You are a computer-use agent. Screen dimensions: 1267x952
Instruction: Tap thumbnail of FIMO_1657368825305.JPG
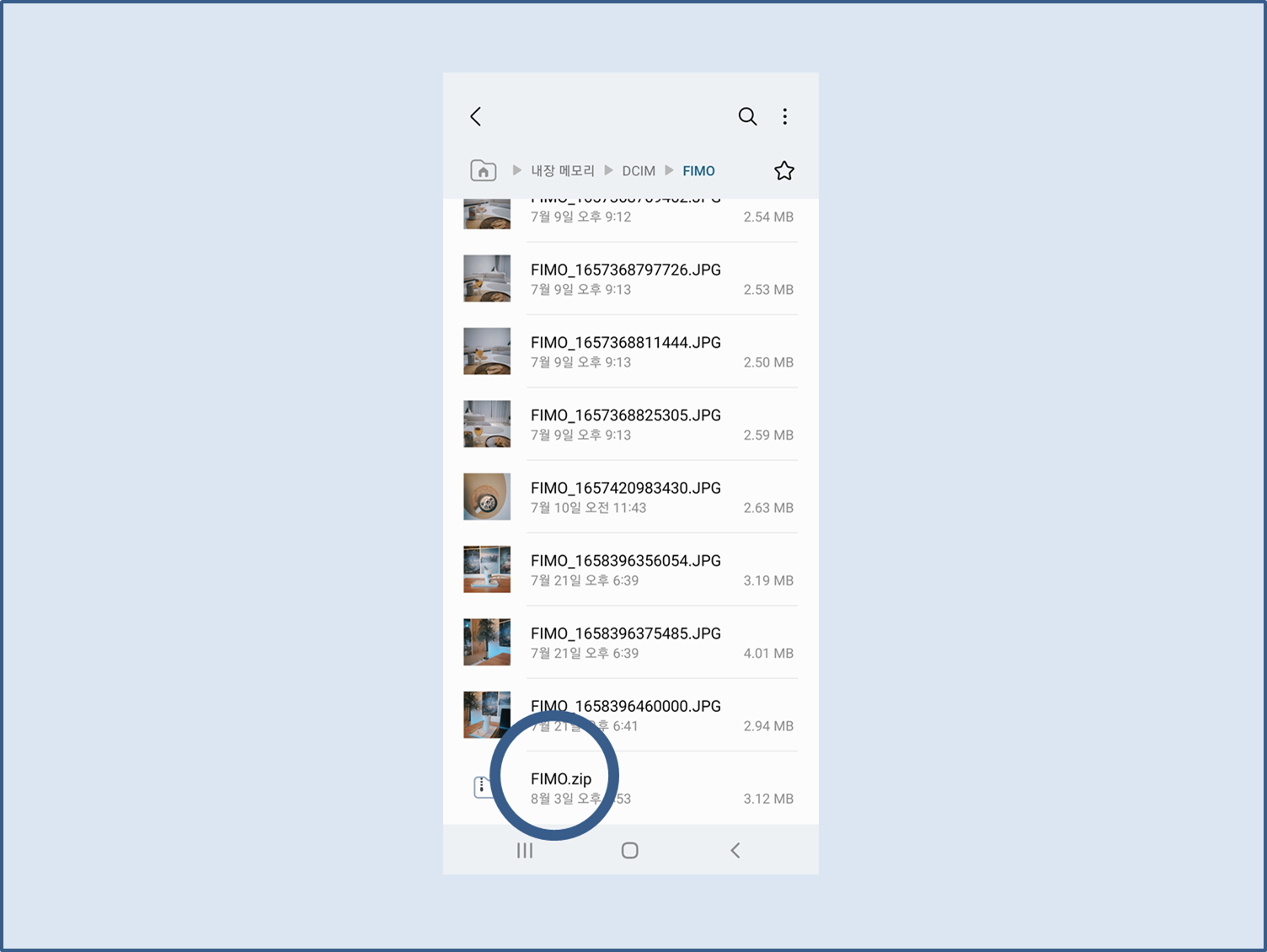coord(487,424)
